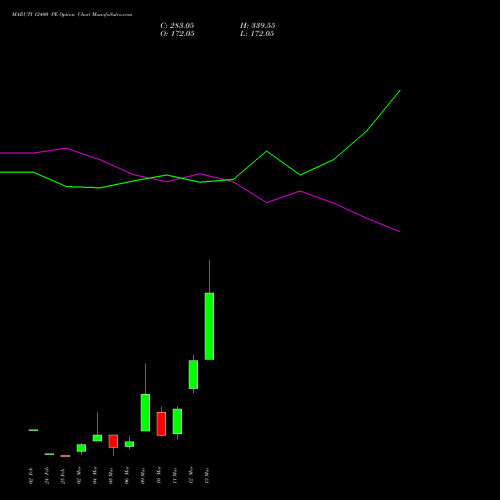Select the 06 Mar date label
500x500 pixels.
[127, 476]
